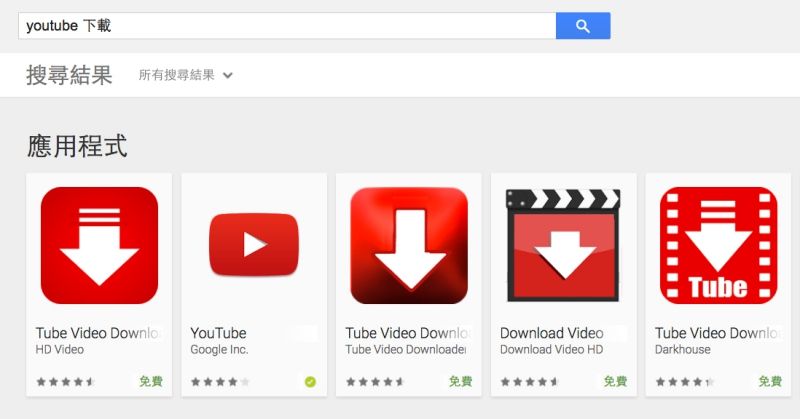
Task: Click the 免費 button on HD Video card
Action: [151, 381]
